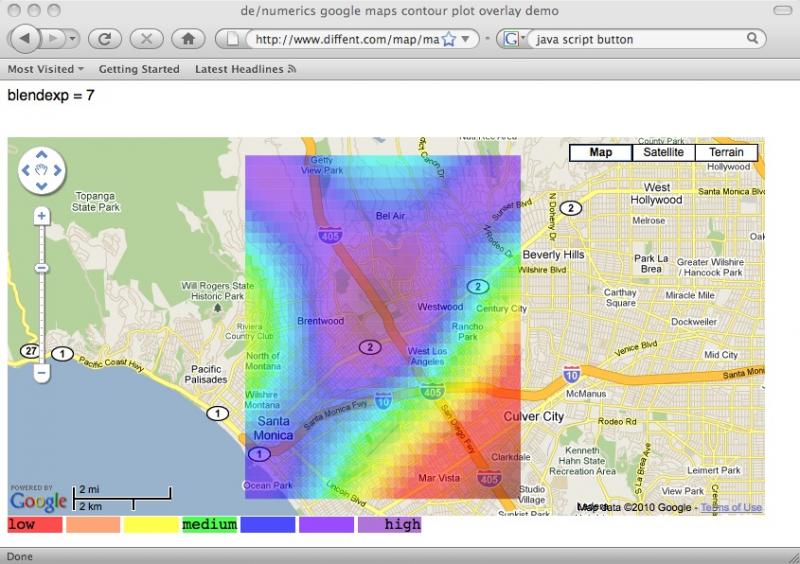Screen dimensions: 800x564
Task: Focus the address bar with diffent.com URL
Action: 347,39
